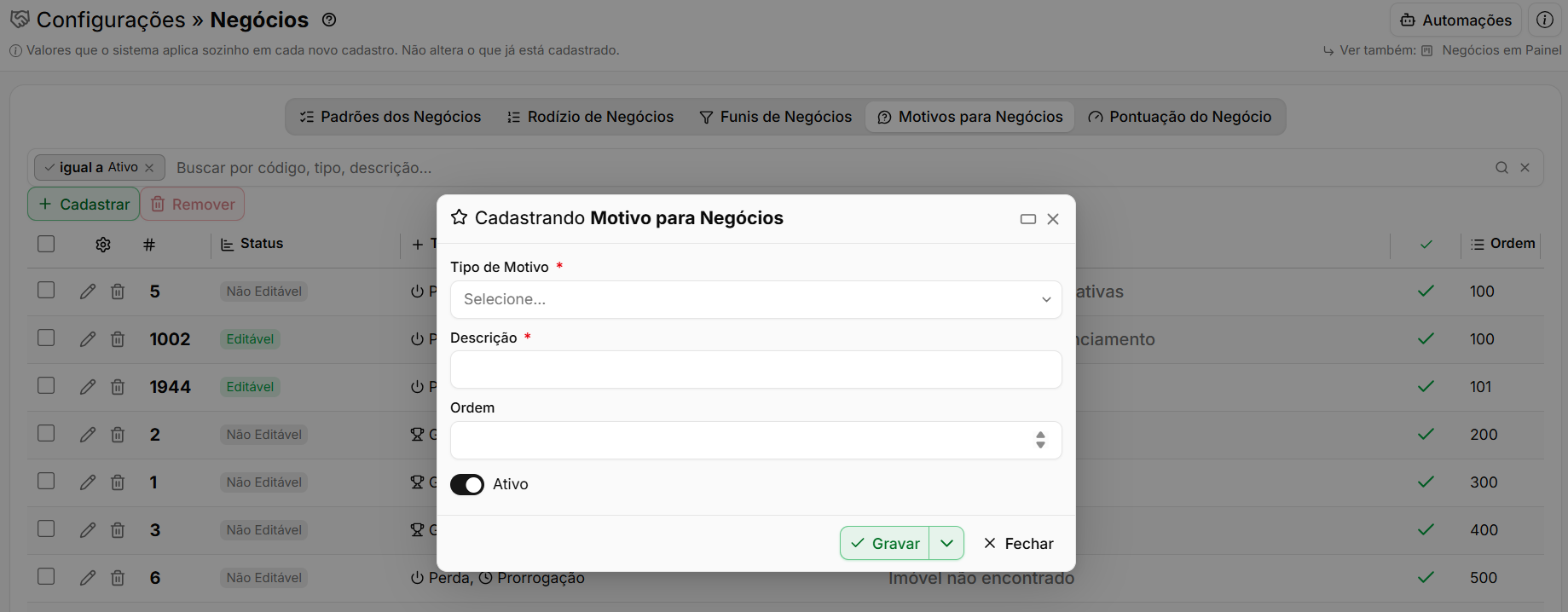Screen dimensions: 1568x612
Task: Click the trash icon in row 2
Action: click(x=118, y=435)
